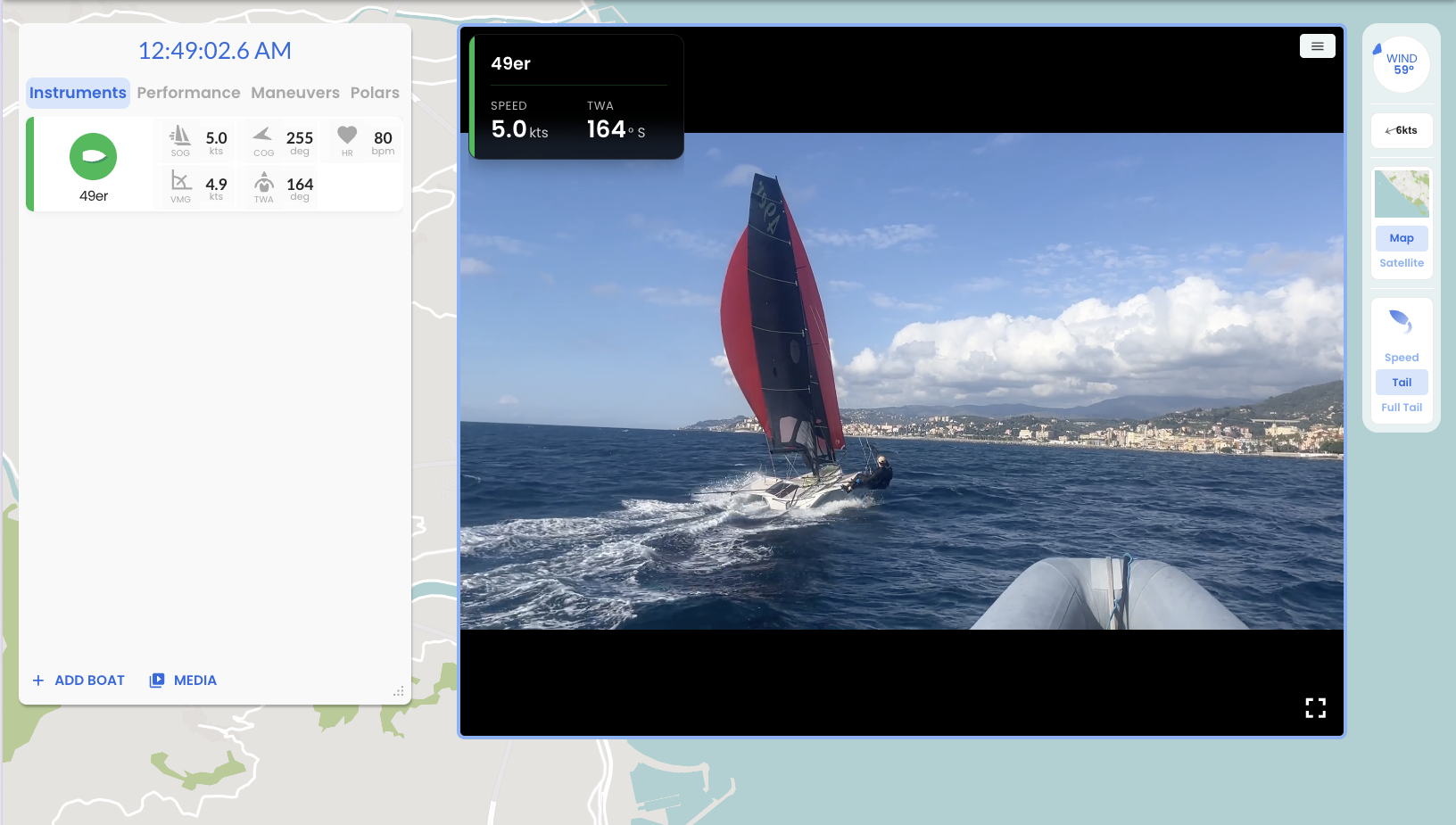Image resolution: width=1456 pixels, height=825 pixels.
Task: Open the wind direction WIND 59° widget
Action: pyautogui.click(x=1401, y=62)
